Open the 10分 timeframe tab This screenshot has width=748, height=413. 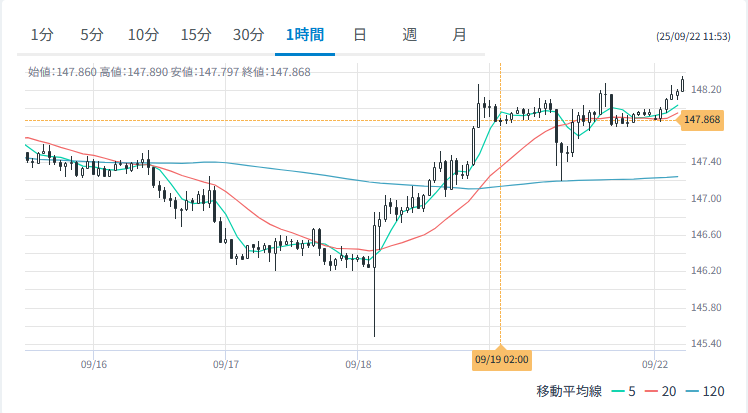coord(143,35)
